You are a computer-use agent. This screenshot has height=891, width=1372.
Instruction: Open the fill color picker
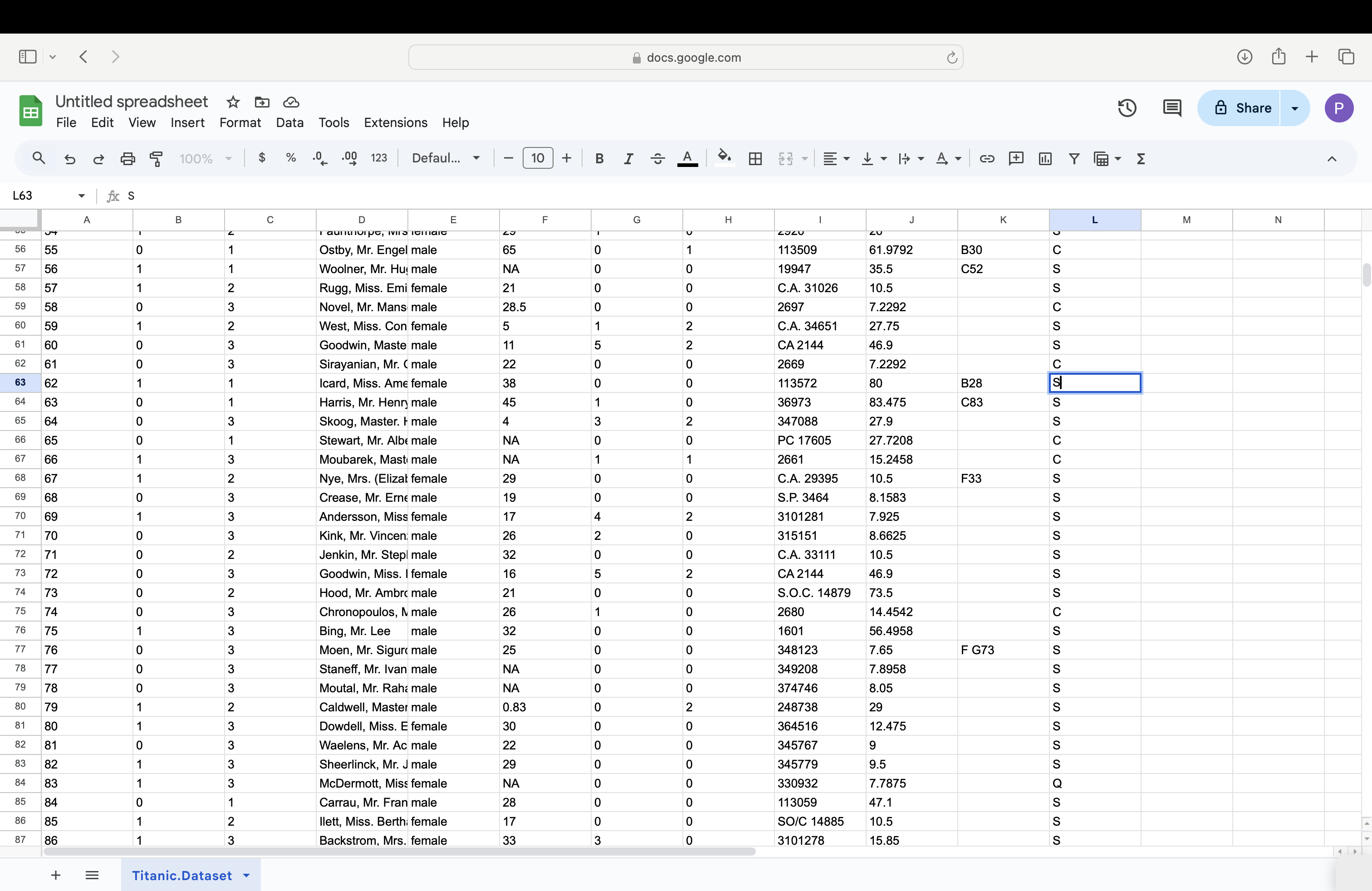(x=725, y=157)
